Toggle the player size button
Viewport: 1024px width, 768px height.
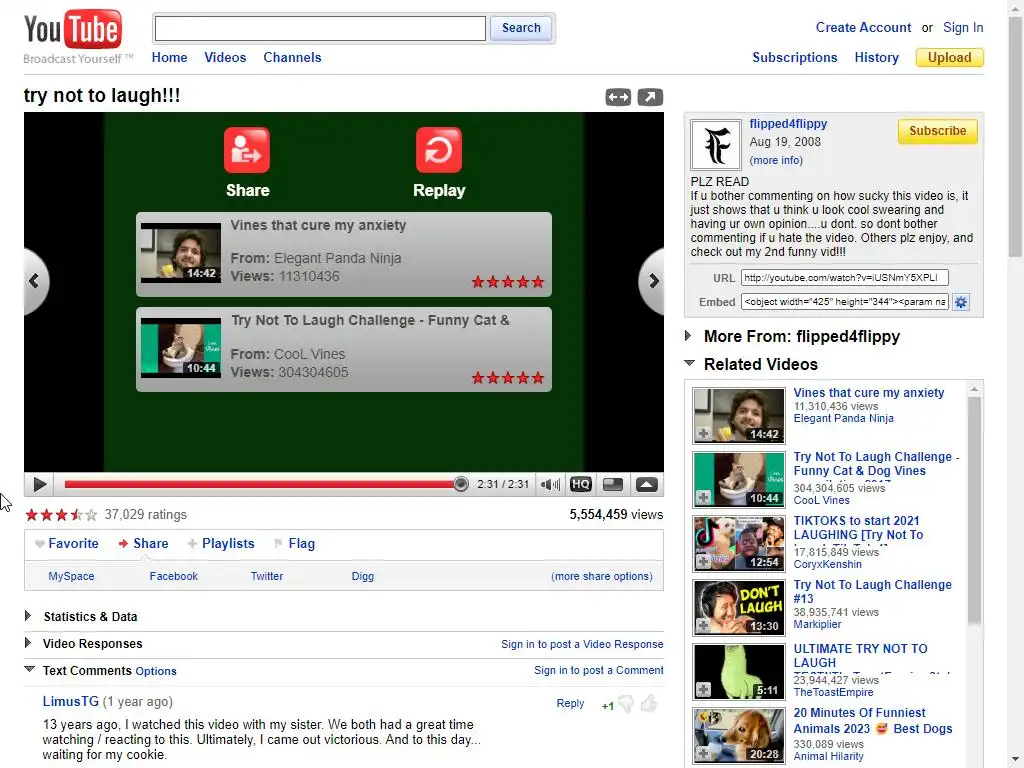613,485
